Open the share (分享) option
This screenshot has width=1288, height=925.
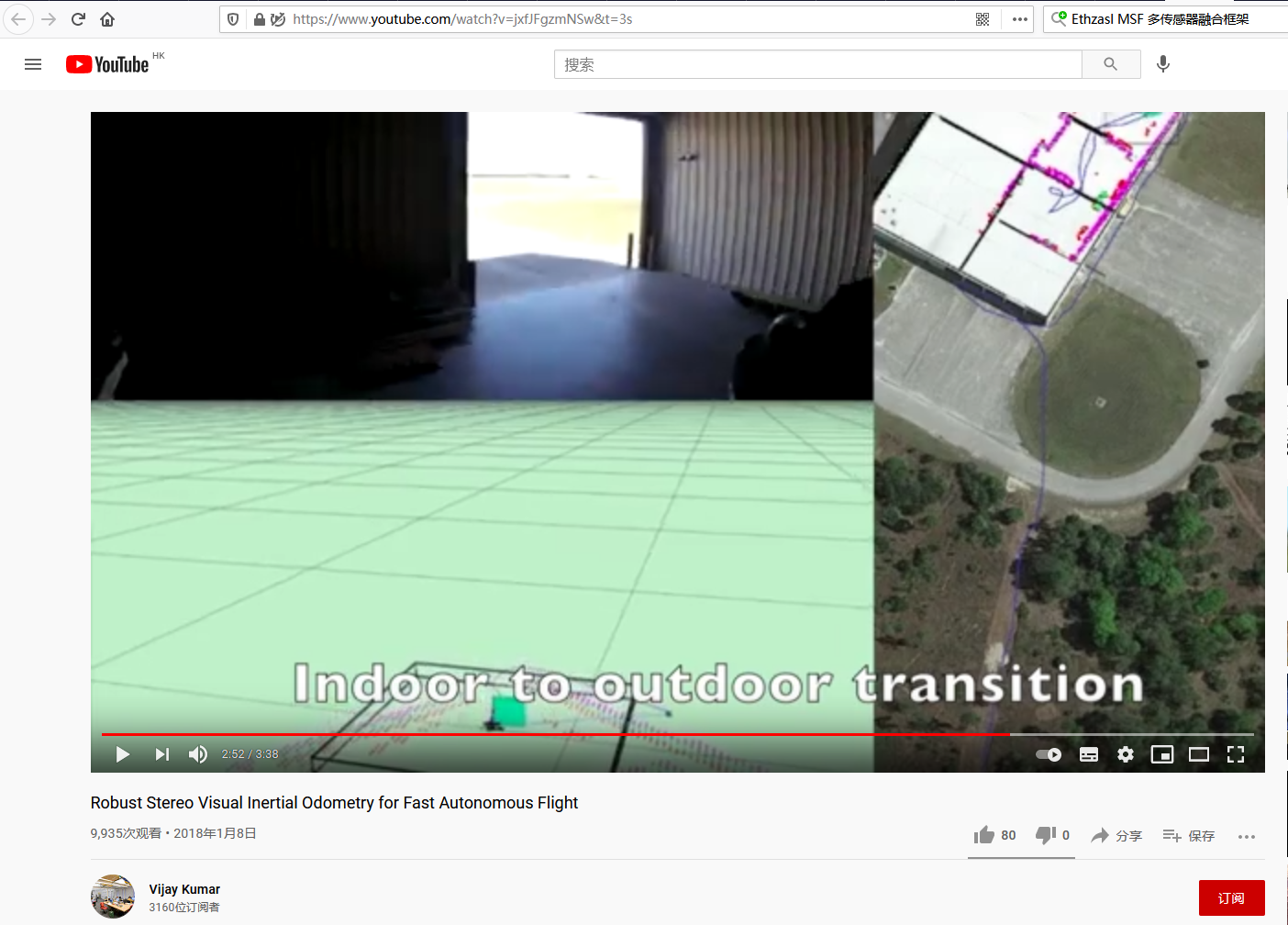pos(1116,835)
